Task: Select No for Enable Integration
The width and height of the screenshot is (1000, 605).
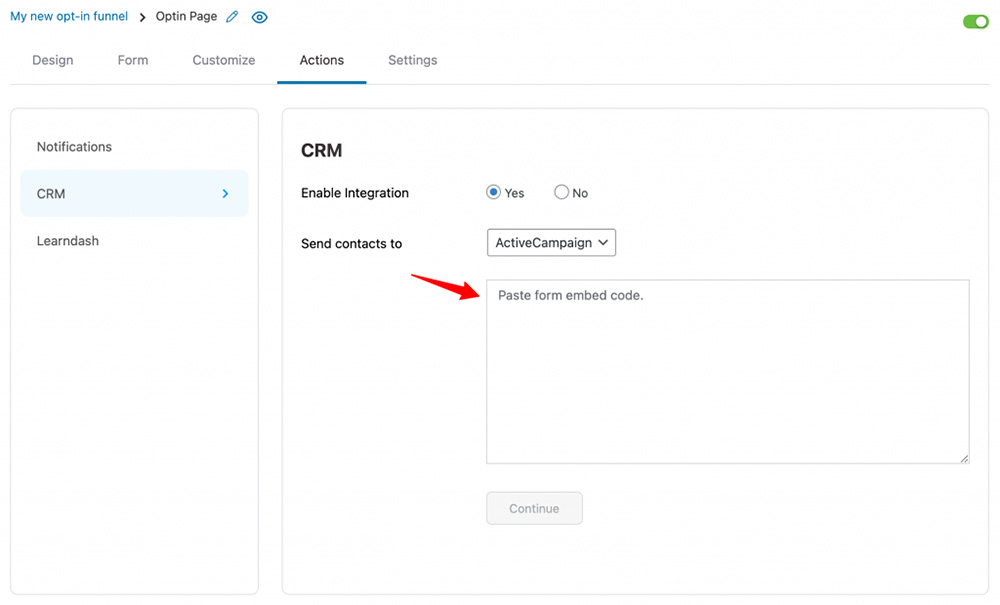Action: click(x=561, y=192)
